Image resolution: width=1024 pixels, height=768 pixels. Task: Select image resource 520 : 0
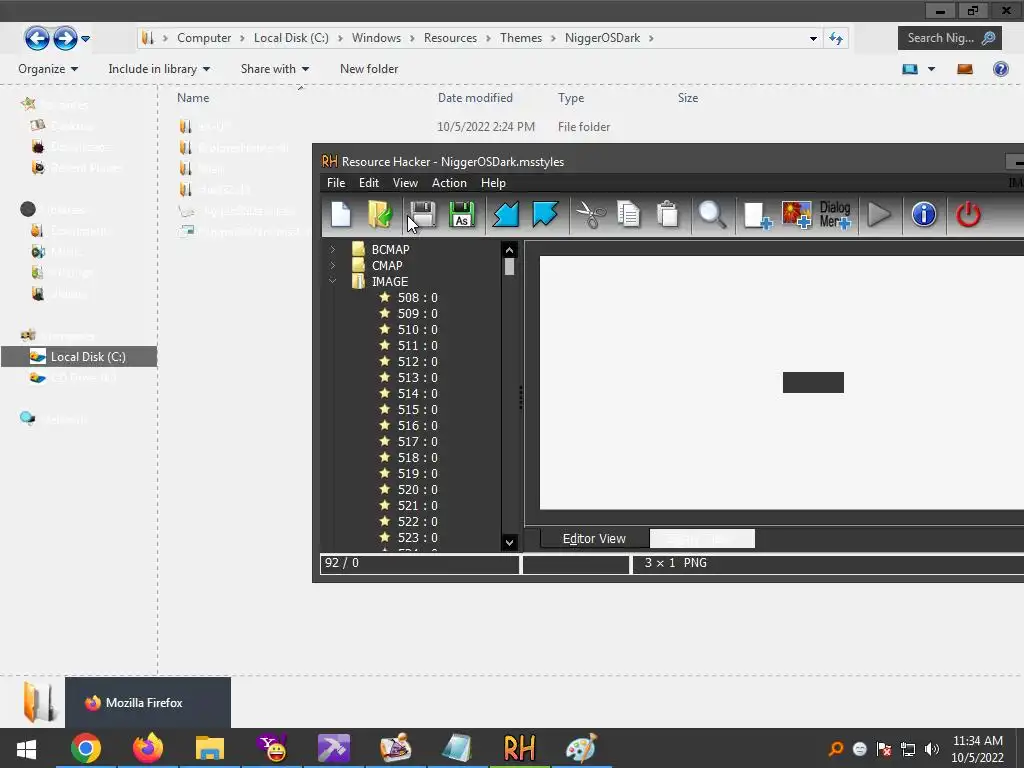(x=417, y=489)
